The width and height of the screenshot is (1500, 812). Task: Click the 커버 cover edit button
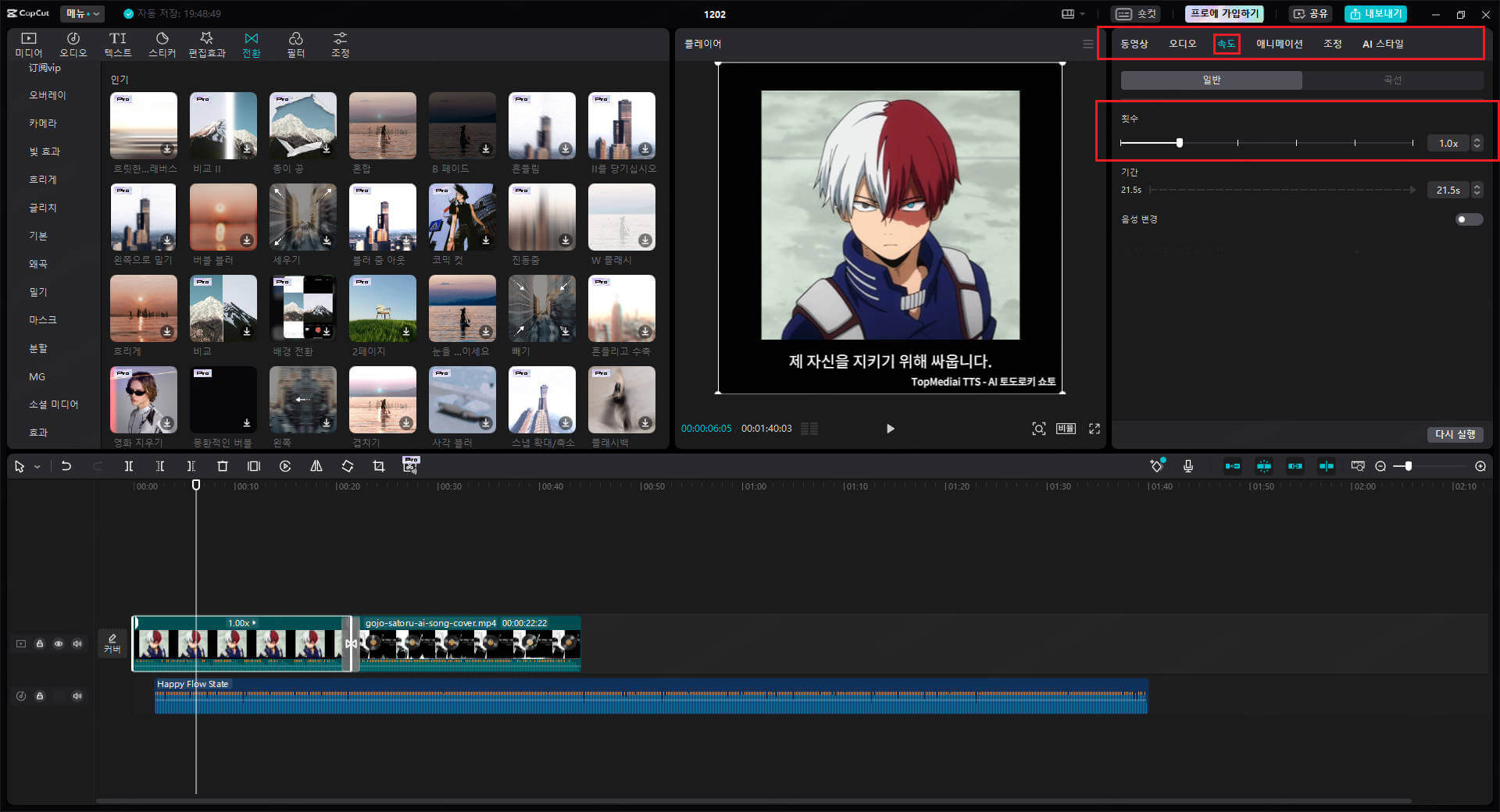pyautogui.click(x=112, y=643)
